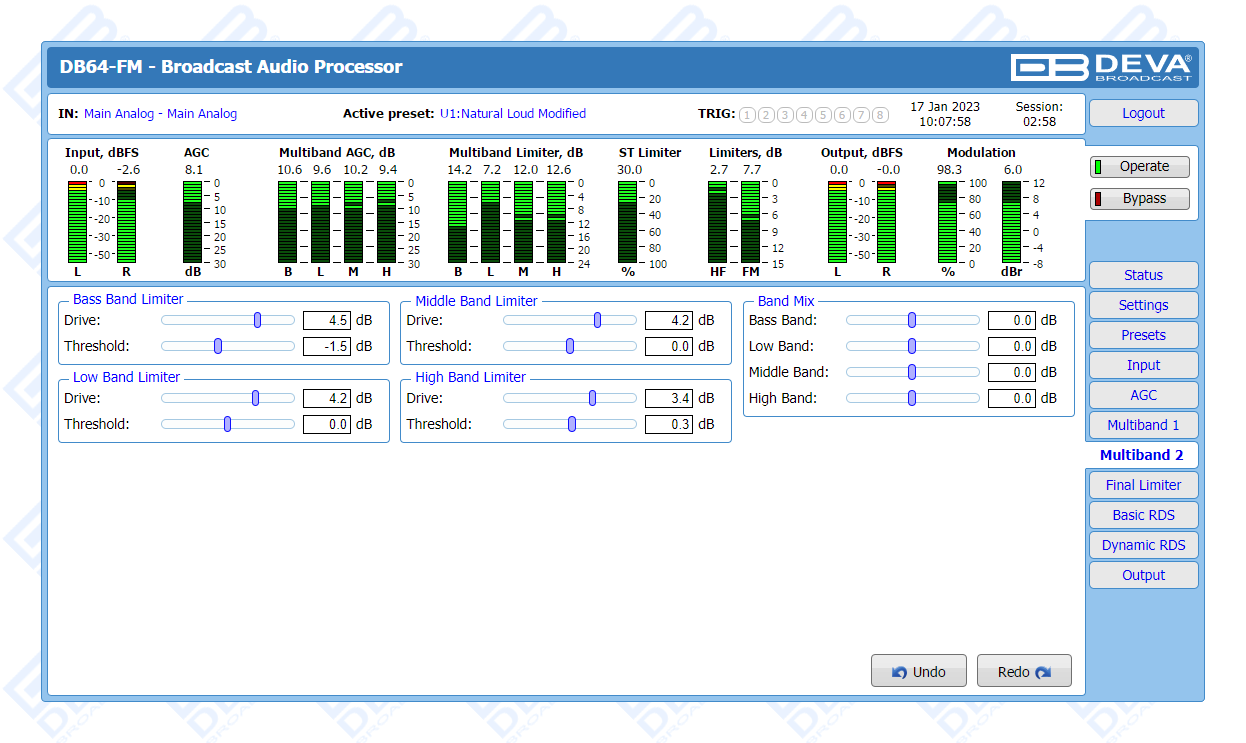Log out of the session
This screenshot has height=743, width=1246.
pos(1143,113)
